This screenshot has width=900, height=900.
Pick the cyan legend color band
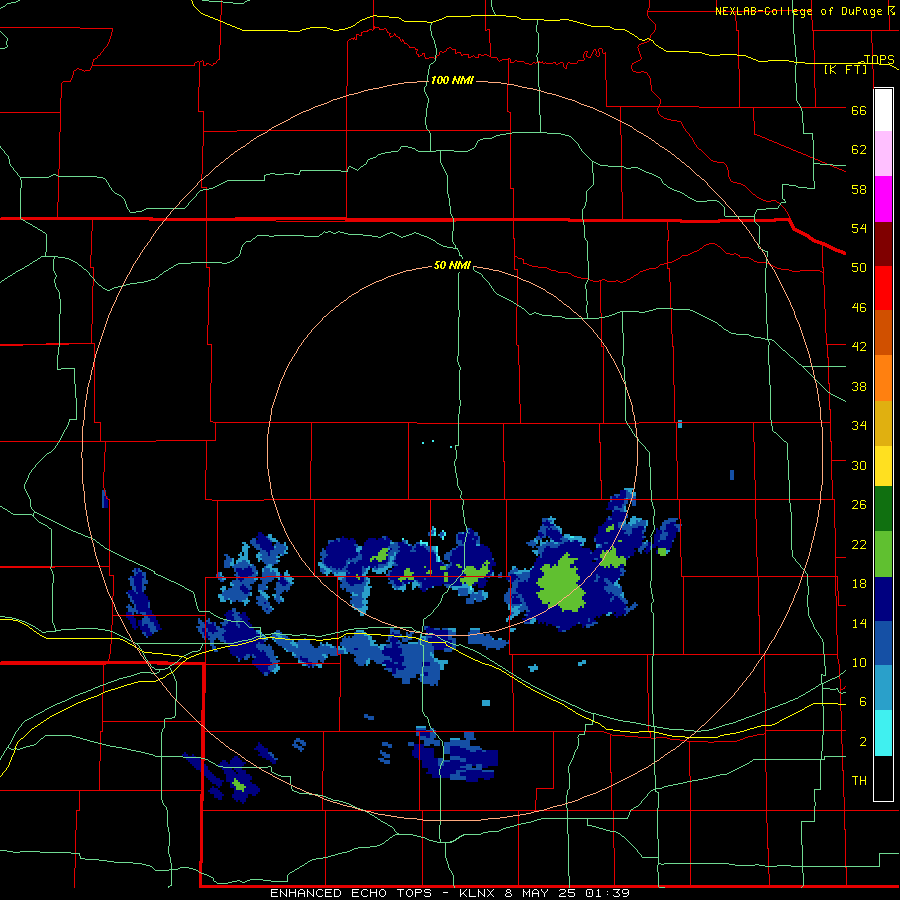pos(883,733)
